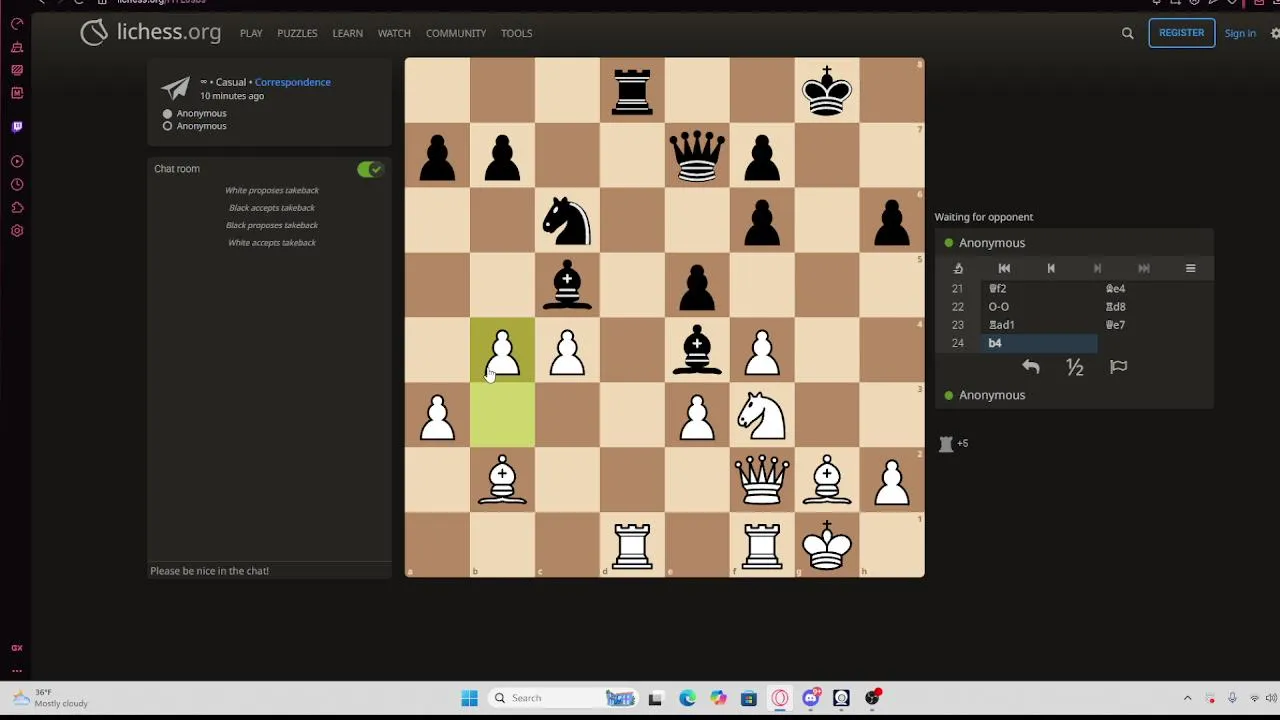This screenshot has height=720, width=1280.
Task: Open analysis board microscope icon
Action: (958, 268)
